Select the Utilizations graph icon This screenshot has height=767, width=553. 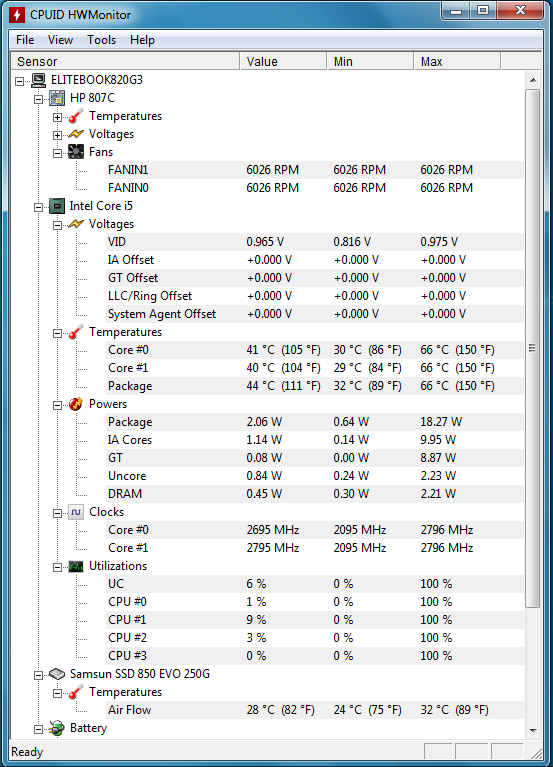click(x=76, y=566)
